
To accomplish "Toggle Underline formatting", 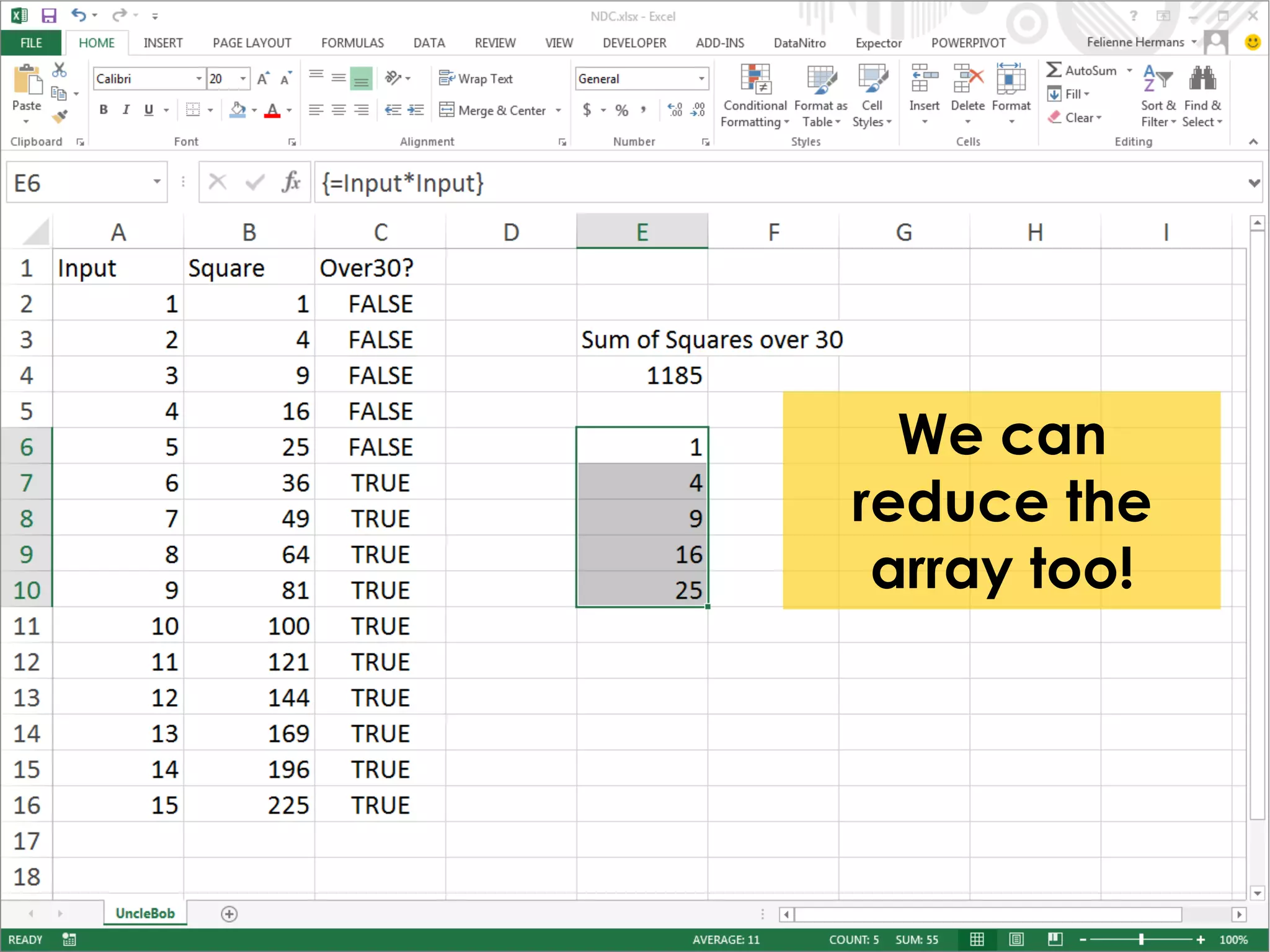I will click(149, 110).
